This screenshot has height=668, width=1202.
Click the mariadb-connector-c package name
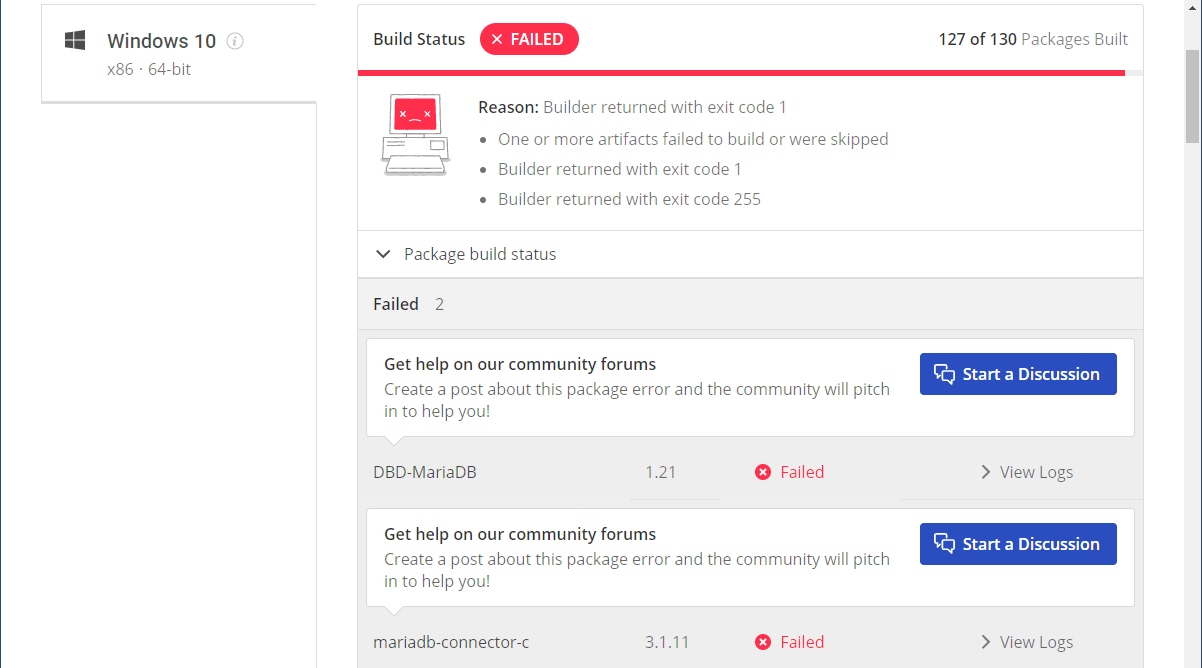[x=451, y=642]
